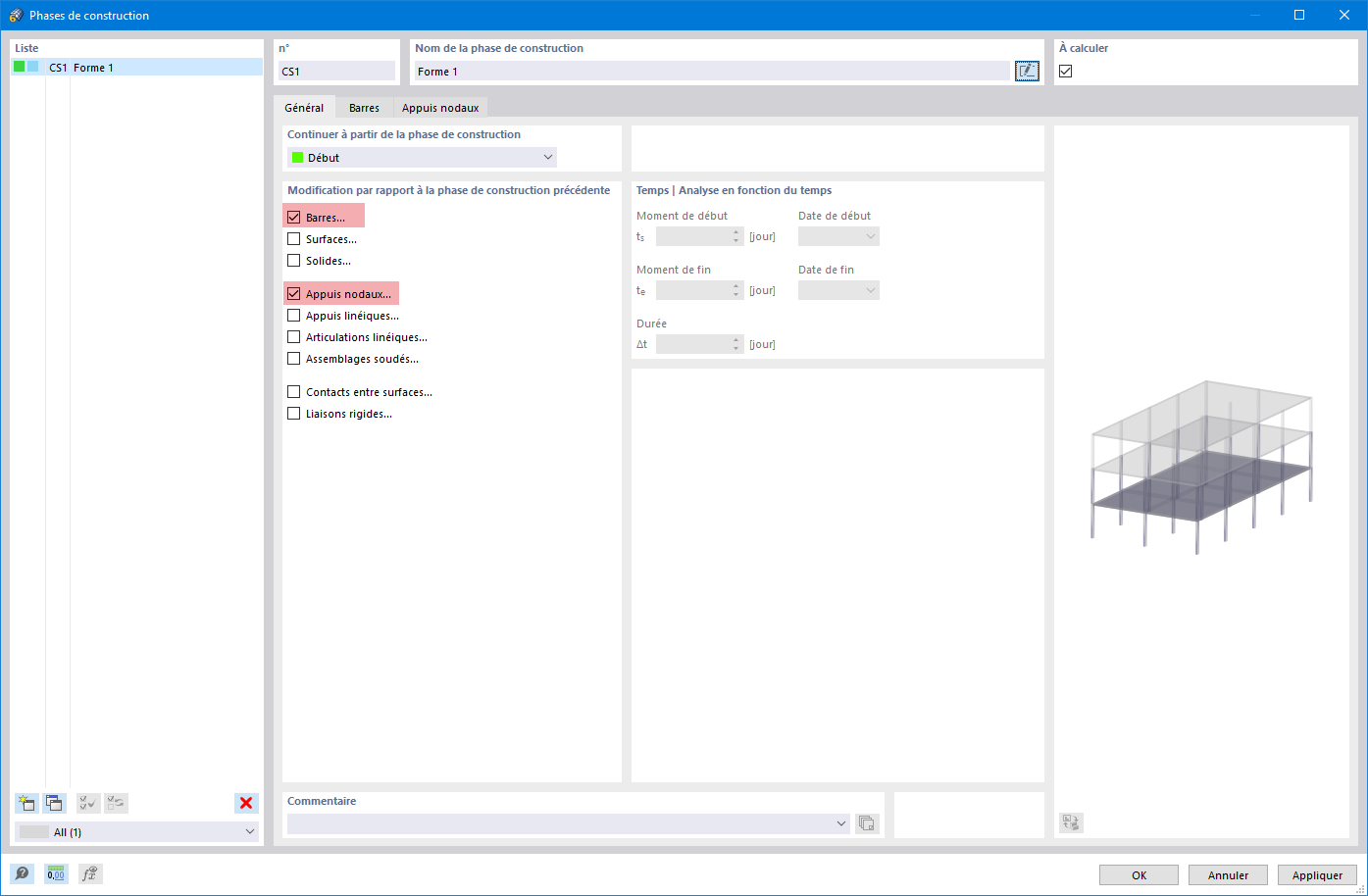Click the Appliquer button
The width and height of the screenshot is (1368, 896).
[x=1317, y=875]
